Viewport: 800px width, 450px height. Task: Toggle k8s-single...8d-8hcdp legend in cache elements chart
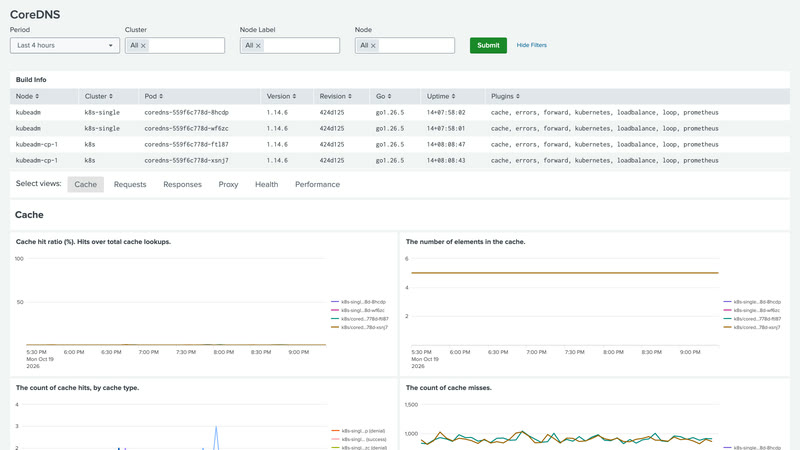click(752, 302)
